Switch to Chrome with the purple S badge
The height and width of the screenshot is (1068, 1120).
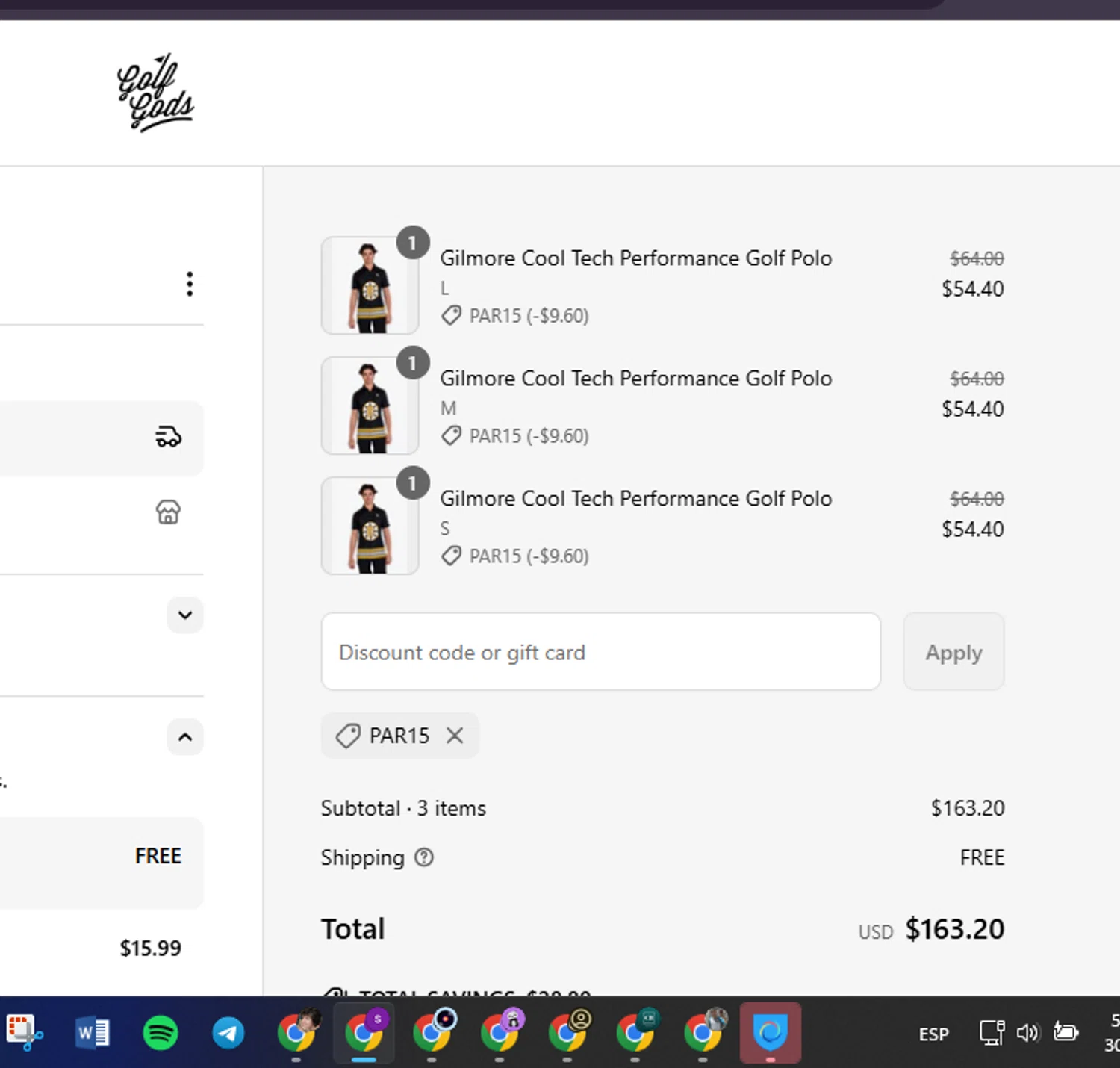pyautogui.click(x=364, y=1032)
